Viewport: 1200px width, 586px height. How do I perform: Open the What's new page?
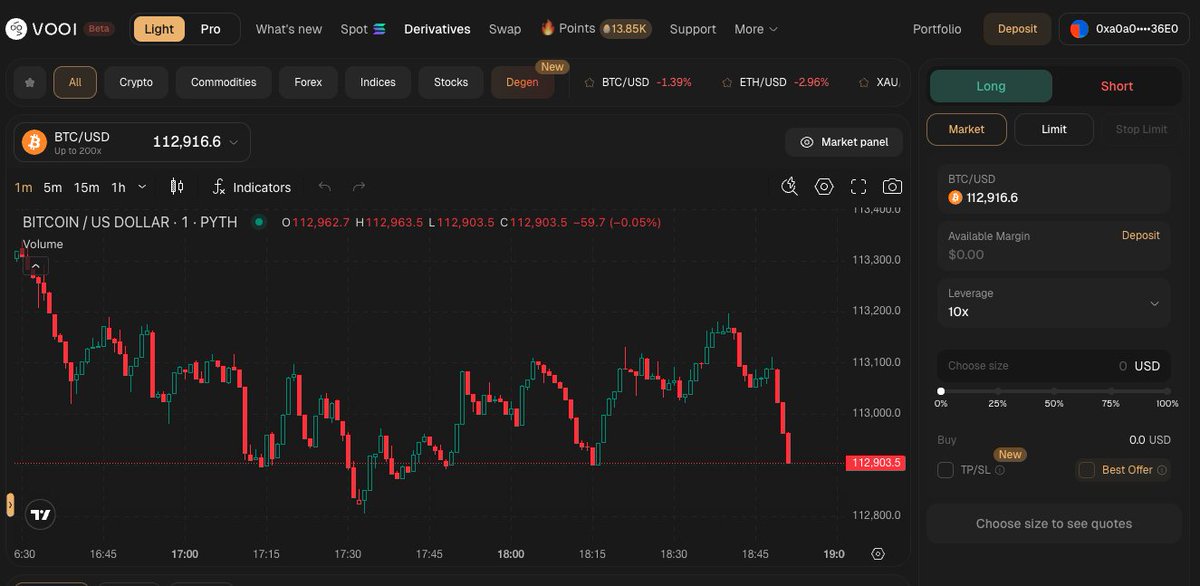[289, 29]
